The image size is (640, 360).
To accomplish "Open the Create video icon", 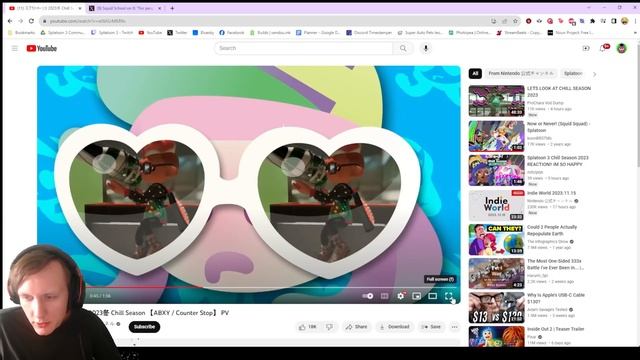I will (586, 48).
